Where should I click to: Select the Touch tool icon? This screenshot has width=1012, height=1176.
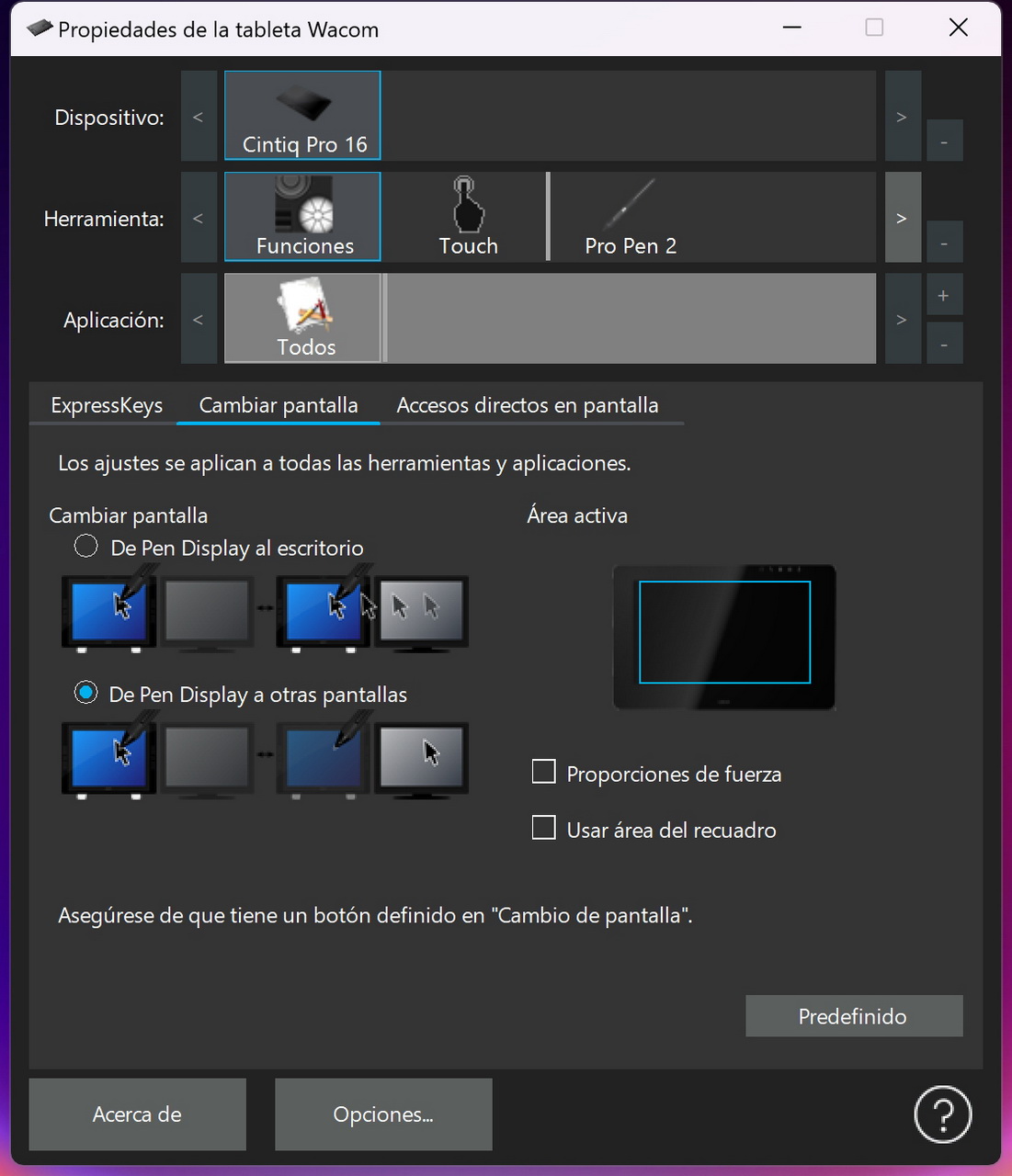[467, 217]
